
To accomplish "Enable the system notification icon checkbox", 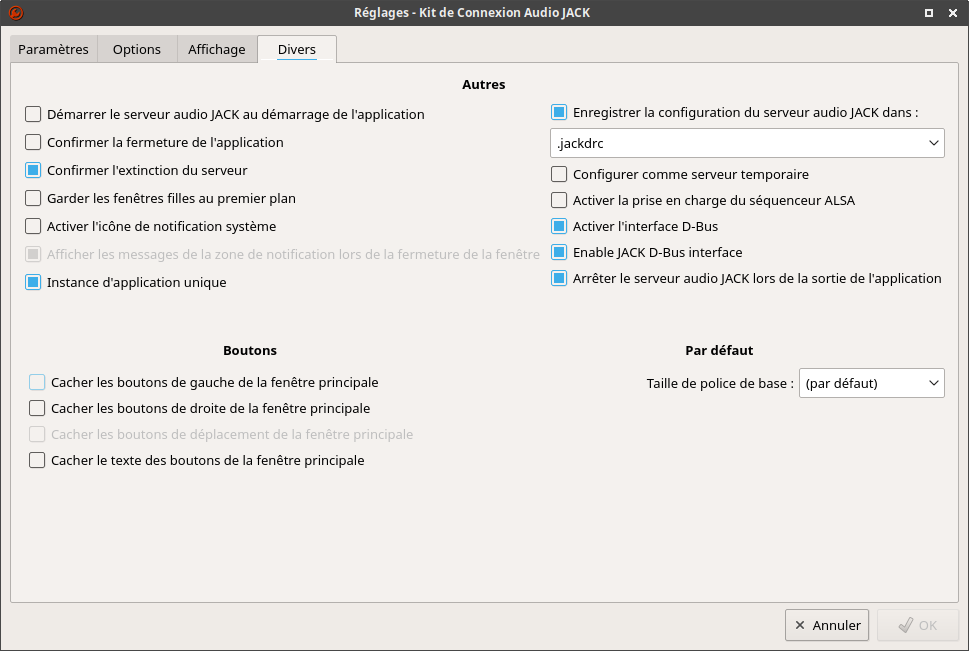I will 34,226.
